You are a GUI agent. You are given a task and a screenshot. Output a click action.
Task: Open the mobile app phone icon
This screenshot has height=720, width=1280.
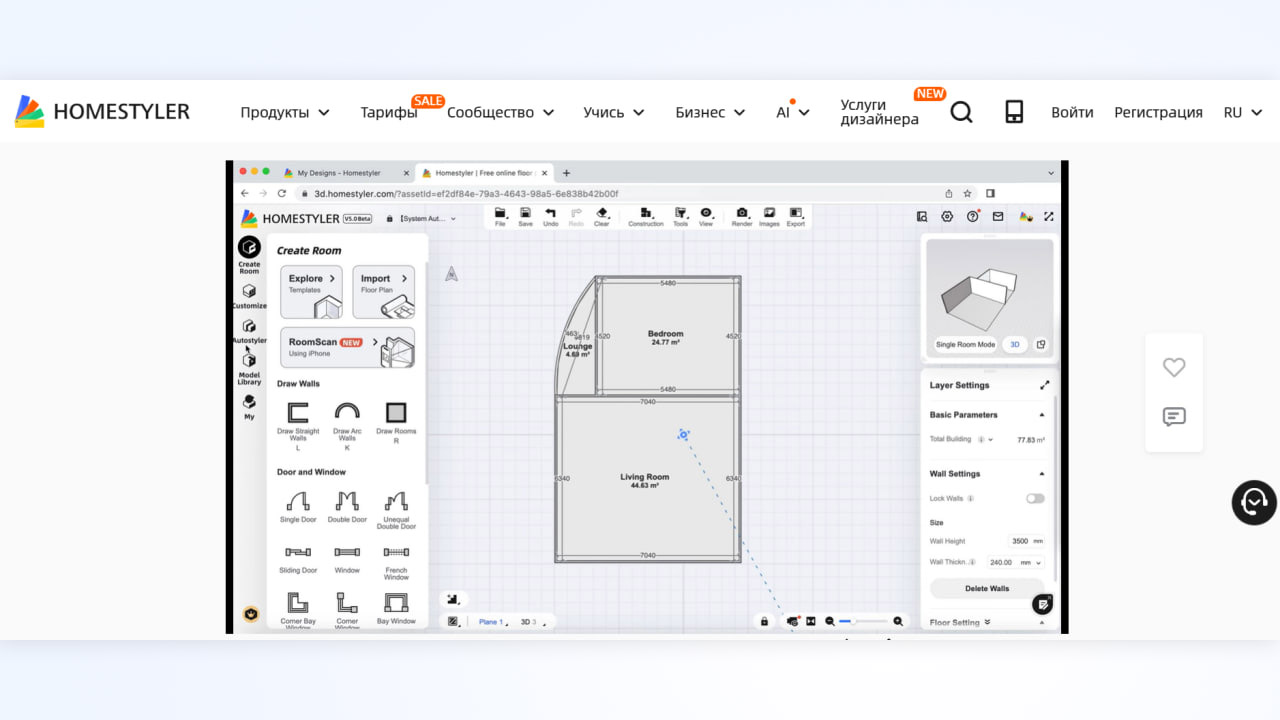(1014, 112)
